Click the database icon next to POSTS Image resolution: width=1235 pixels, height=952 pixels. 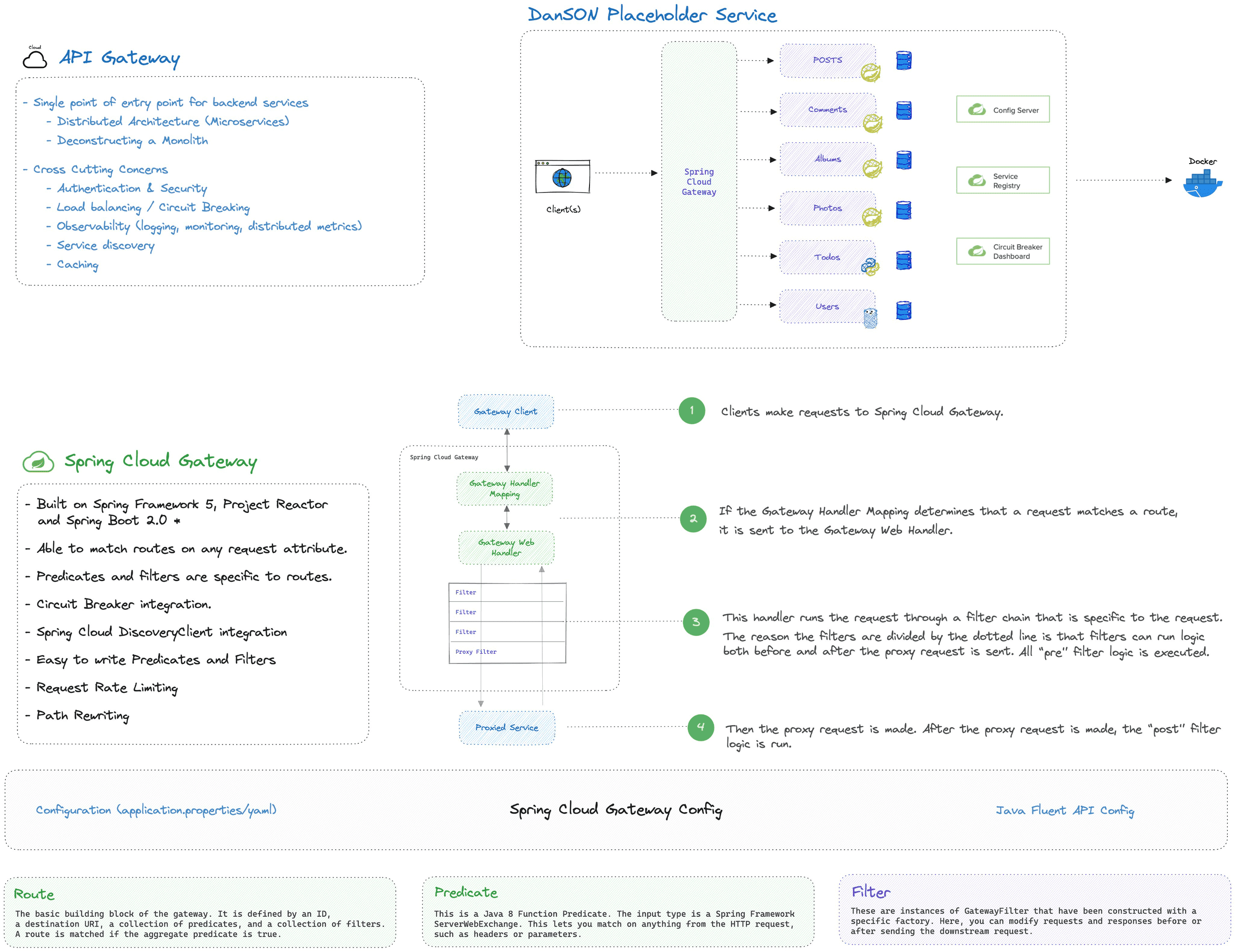pos(904,60)
